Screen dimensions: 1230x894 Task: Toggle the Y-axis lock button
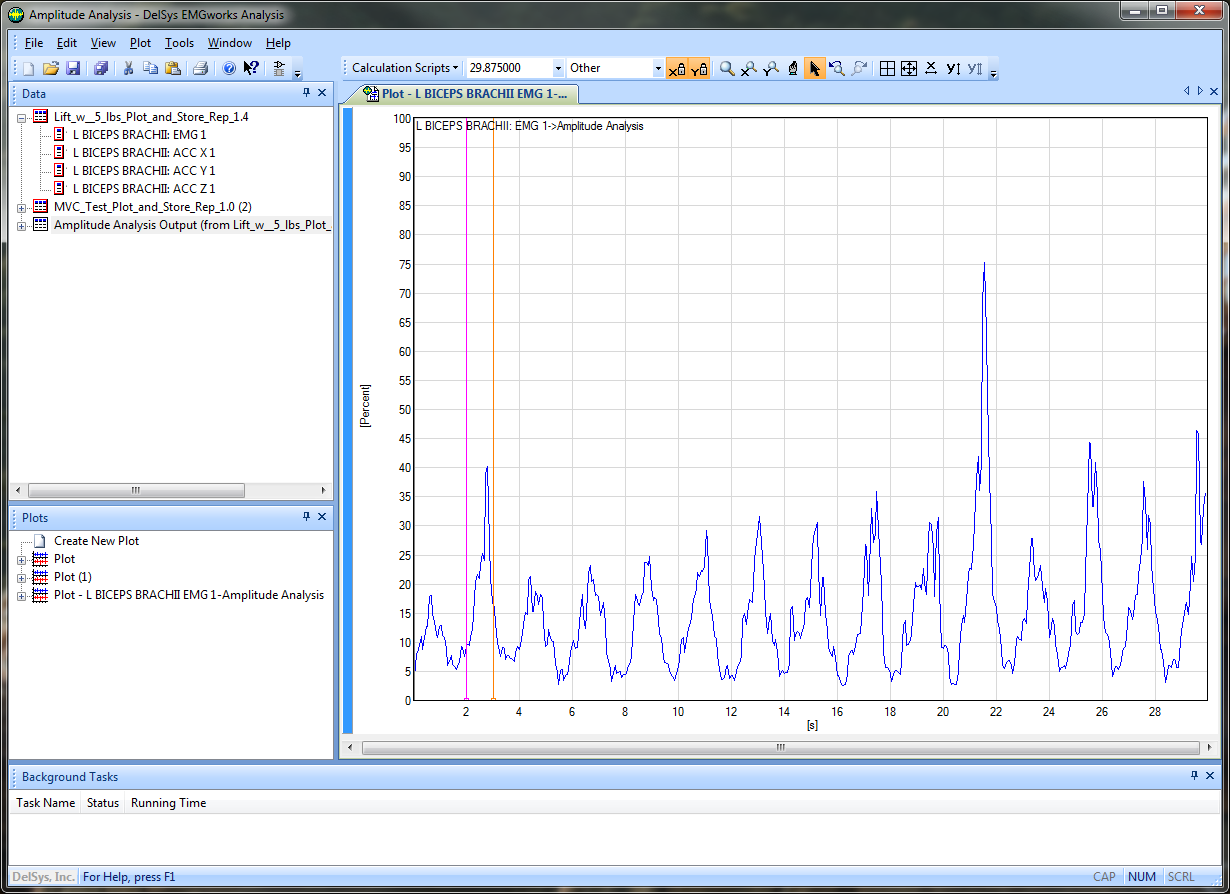click(699, 69)
